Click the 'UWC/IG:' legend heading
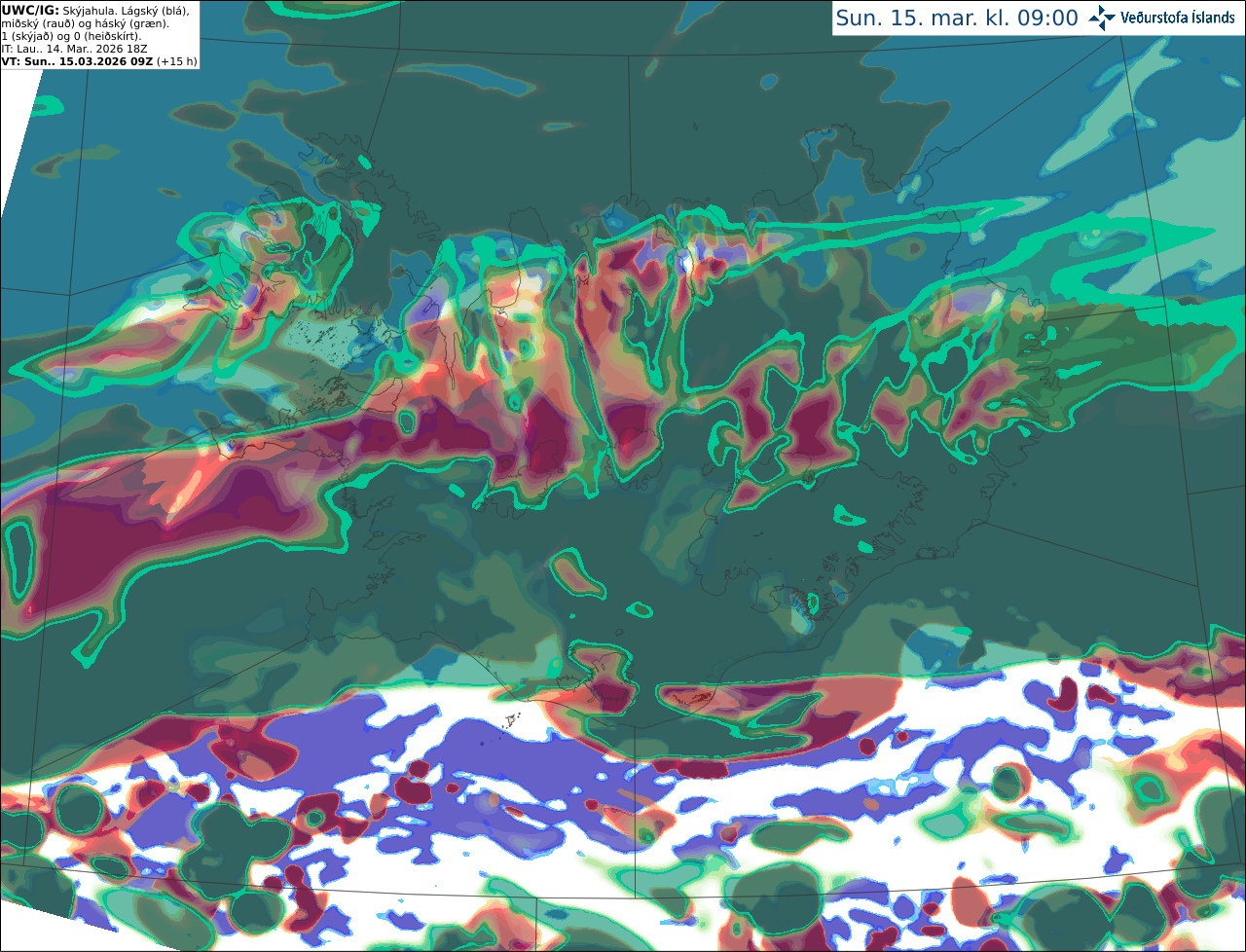This screenshot has height=952, width=1246. pos(30,10)
